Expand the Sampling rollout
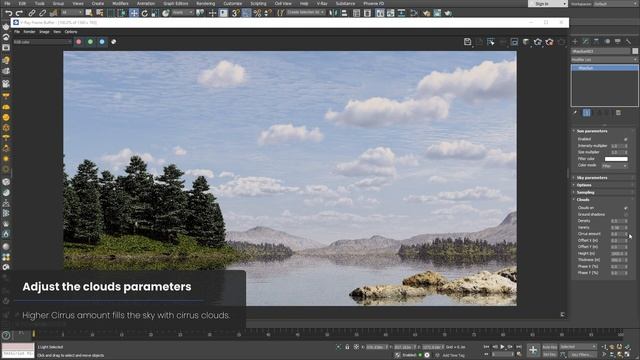640x360 pixels. pyautogui.click(x=585, y=193)
